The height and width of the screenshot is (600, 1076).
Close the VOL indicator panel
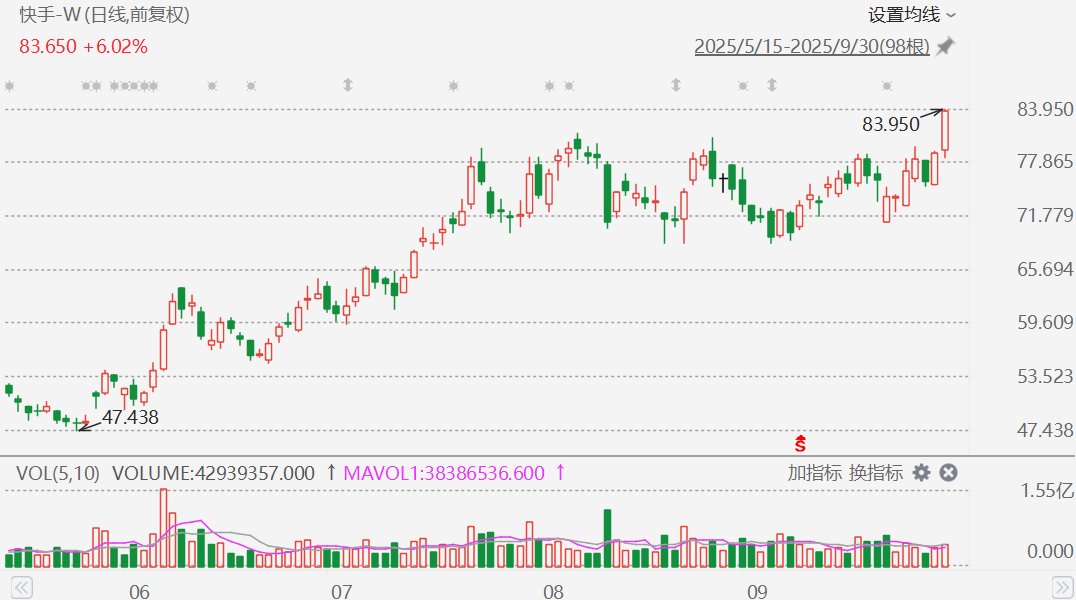(948, 473)
